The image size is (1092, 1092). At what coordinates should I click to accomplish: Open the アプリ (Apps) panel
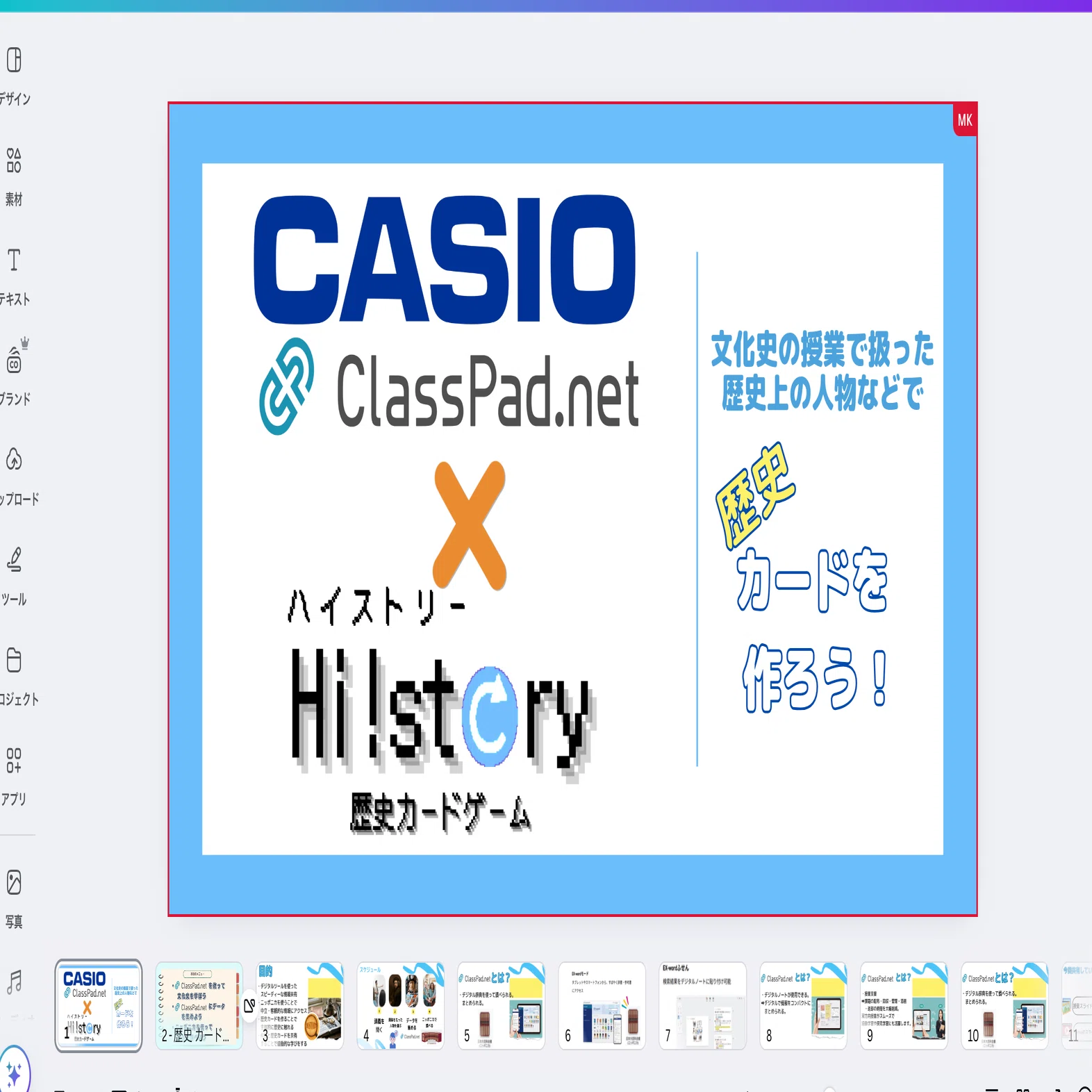click(x=14, y=777)
